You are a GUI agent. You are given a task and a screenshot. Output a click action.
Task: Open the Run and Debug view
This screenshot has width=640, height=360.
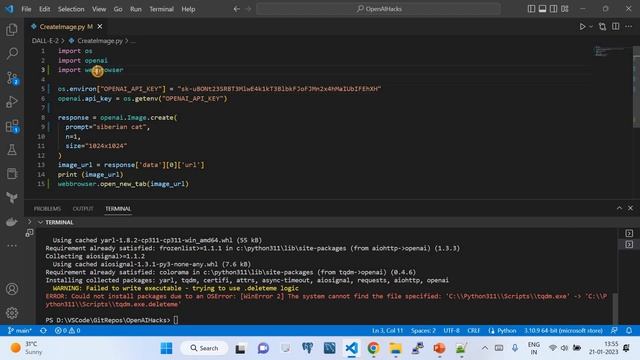point(12,102)
